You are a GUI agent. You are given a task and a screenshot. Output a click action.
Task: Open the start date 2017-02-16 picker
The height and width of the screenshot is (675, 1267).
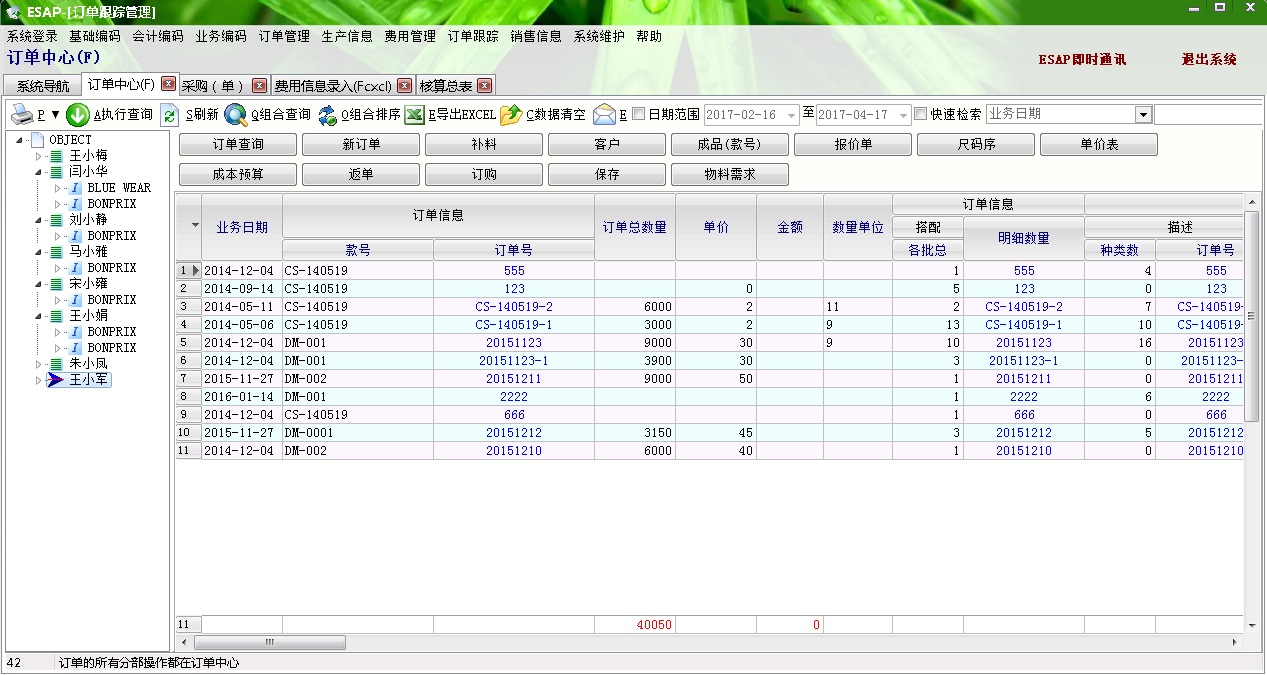[792, 115]
